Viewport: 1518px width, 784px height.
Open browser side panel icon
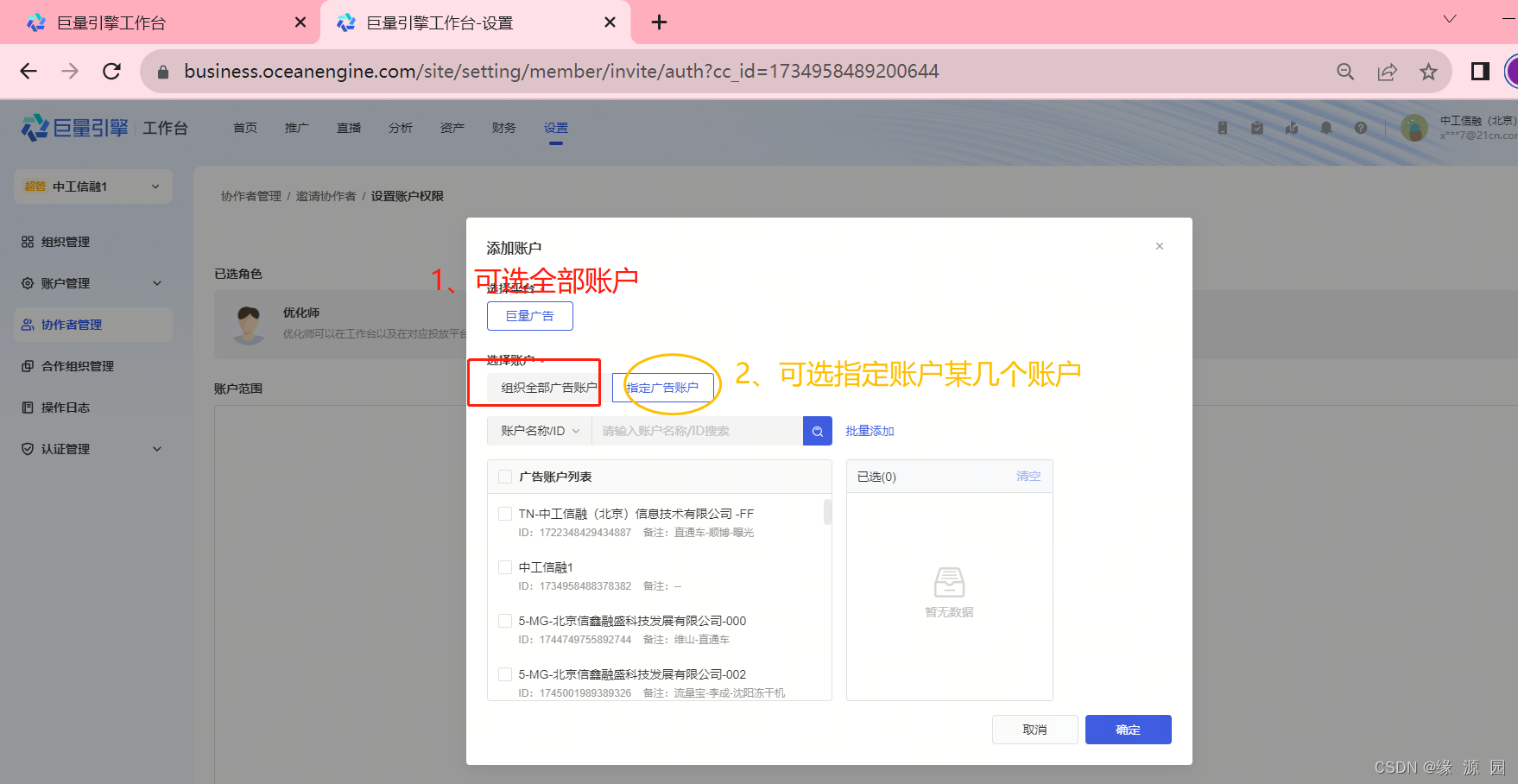pyautogui.click(x=1480, y=72)
